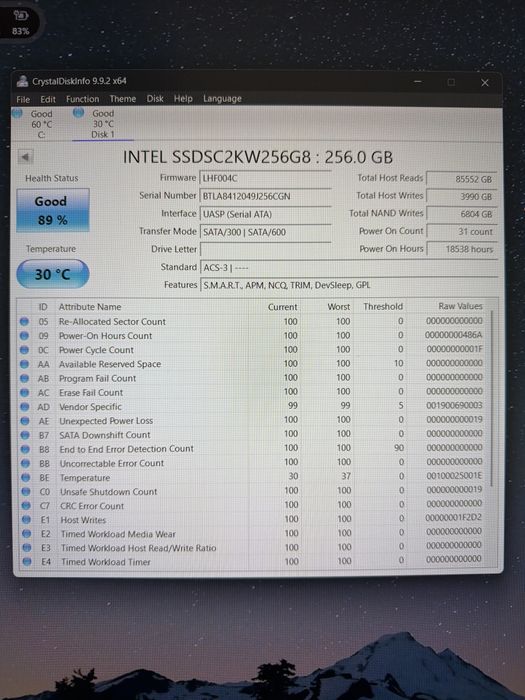Click raw value 00000000486A
This screenshot has width=525, height=700.
tap(454, 335)
